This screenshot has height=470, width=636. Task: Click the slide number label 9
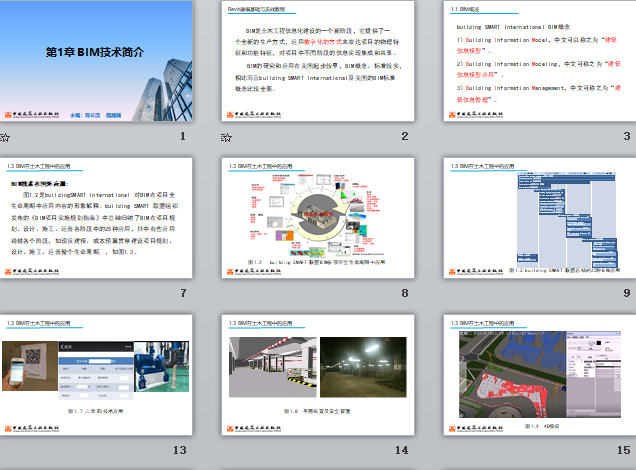point(627,293)
